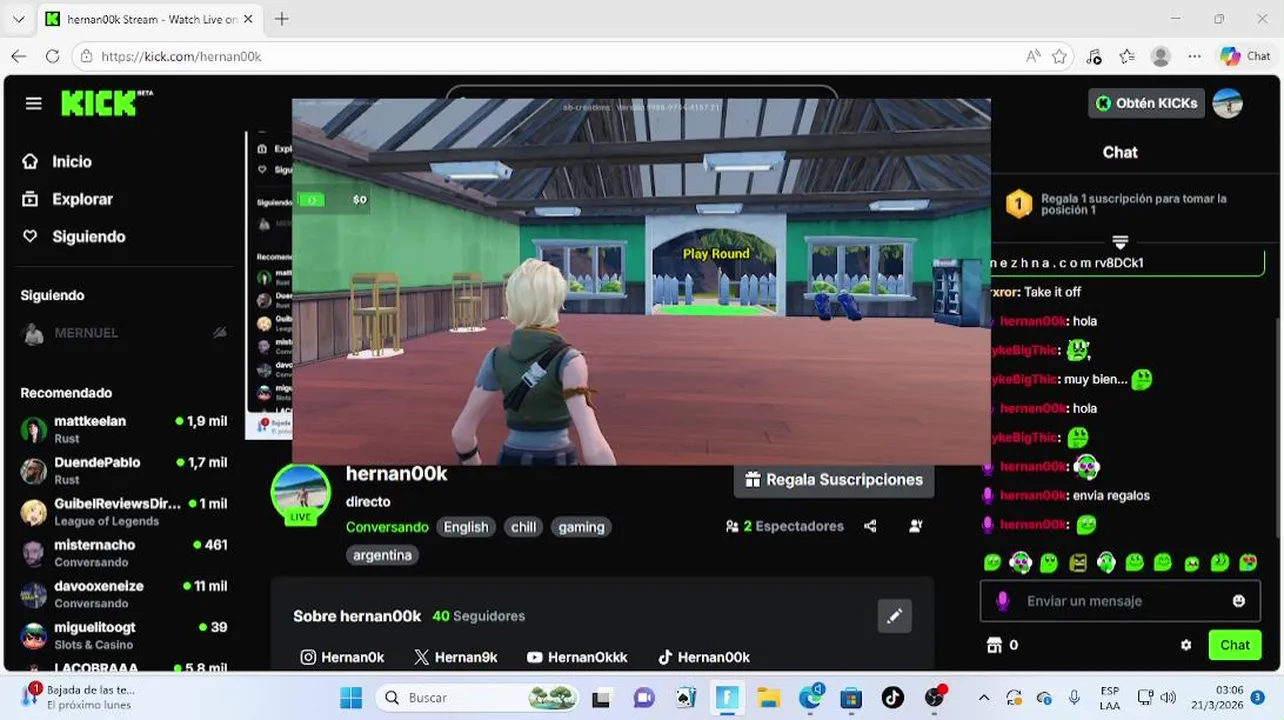Select the chill tag
The image size is (1284, 720).
[x=524, y=527]
